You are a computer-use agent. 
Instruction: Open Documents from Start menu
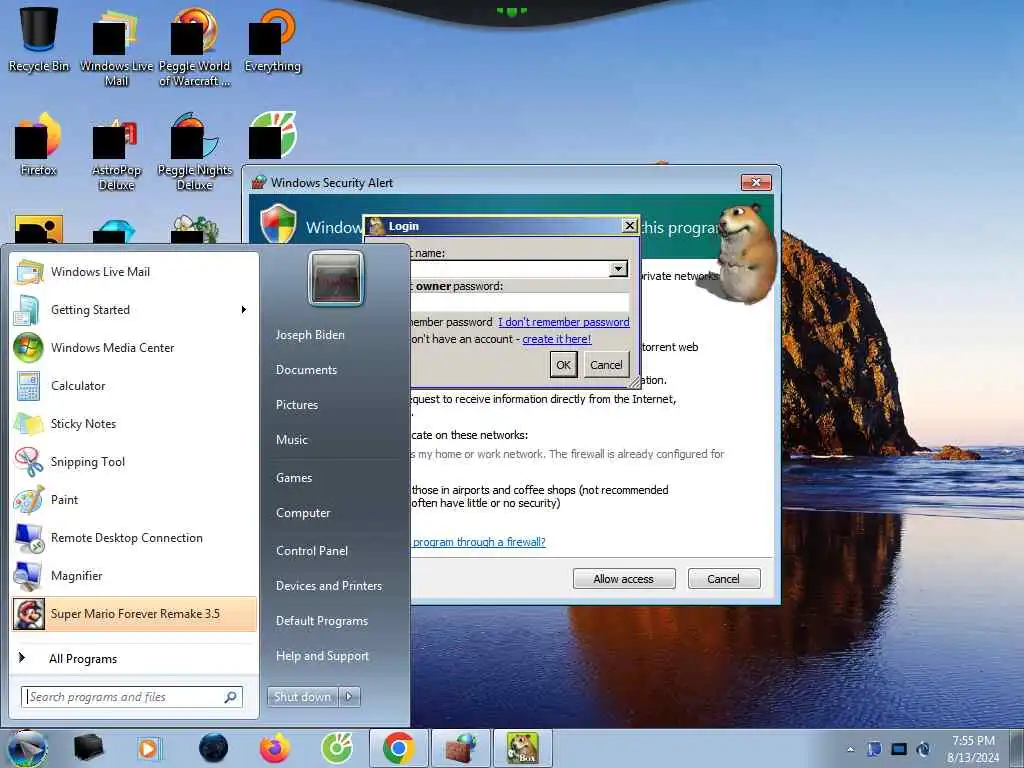(306, 370)
